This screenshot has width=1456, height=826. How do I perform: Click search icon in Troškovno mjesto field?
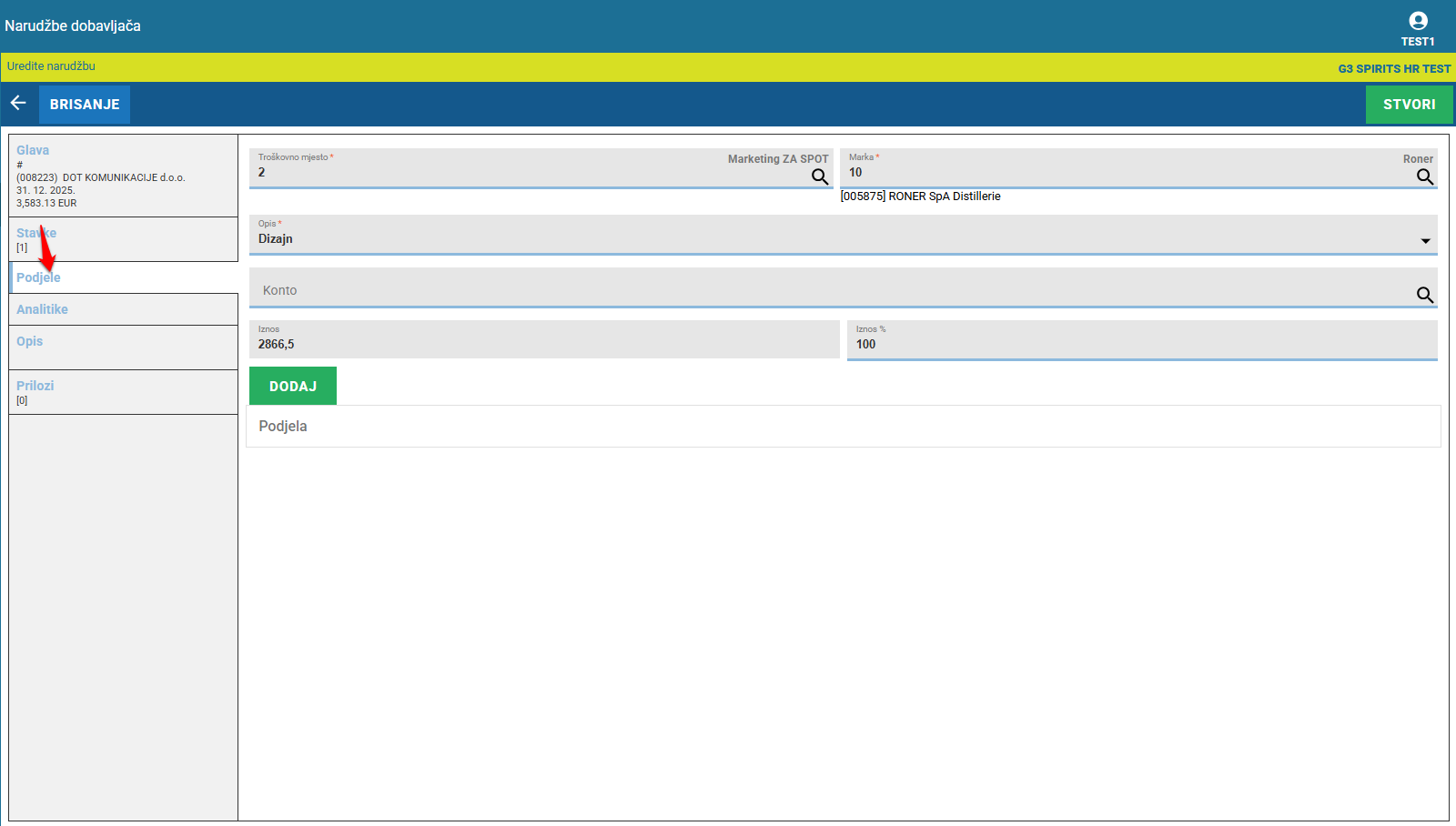pos(819,176)
